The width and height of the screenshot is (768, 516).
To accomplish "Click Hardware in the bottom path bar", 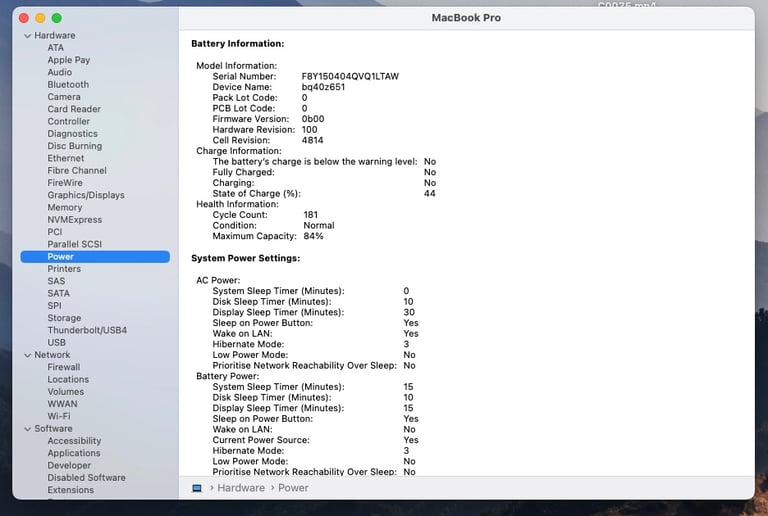I will (241, 488).
